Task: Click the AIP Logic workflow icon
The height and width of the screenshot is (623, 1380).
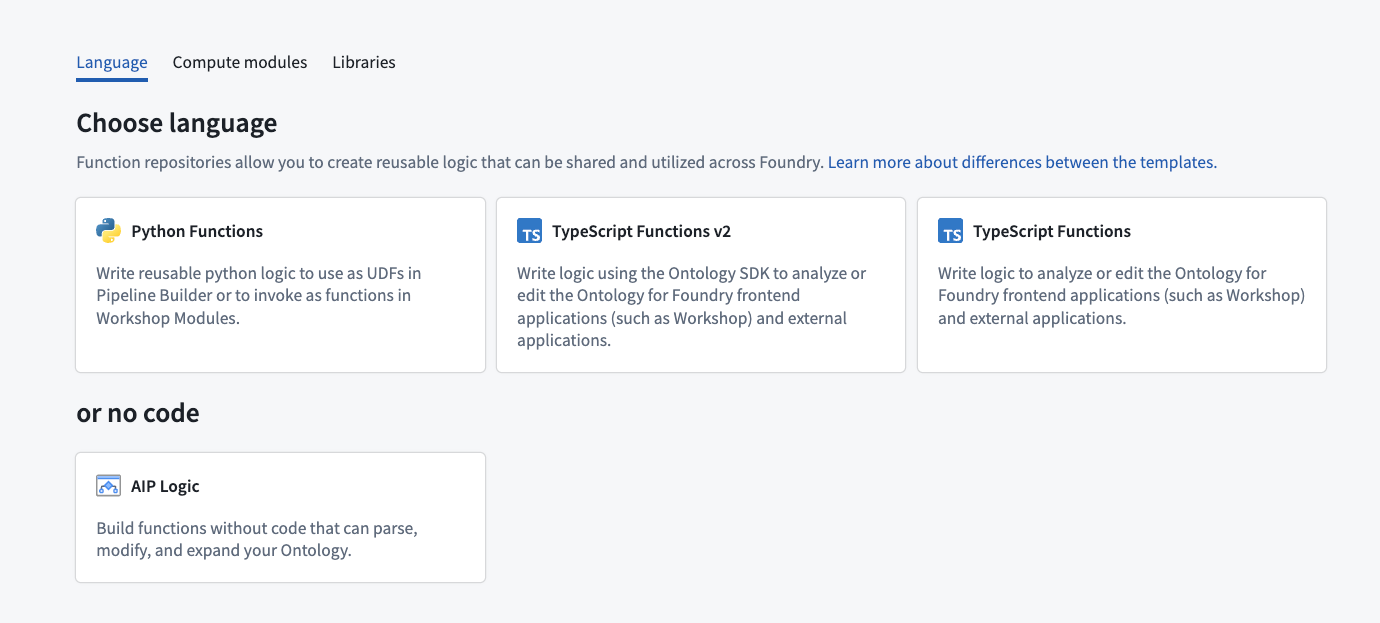Action: [109, 485]
